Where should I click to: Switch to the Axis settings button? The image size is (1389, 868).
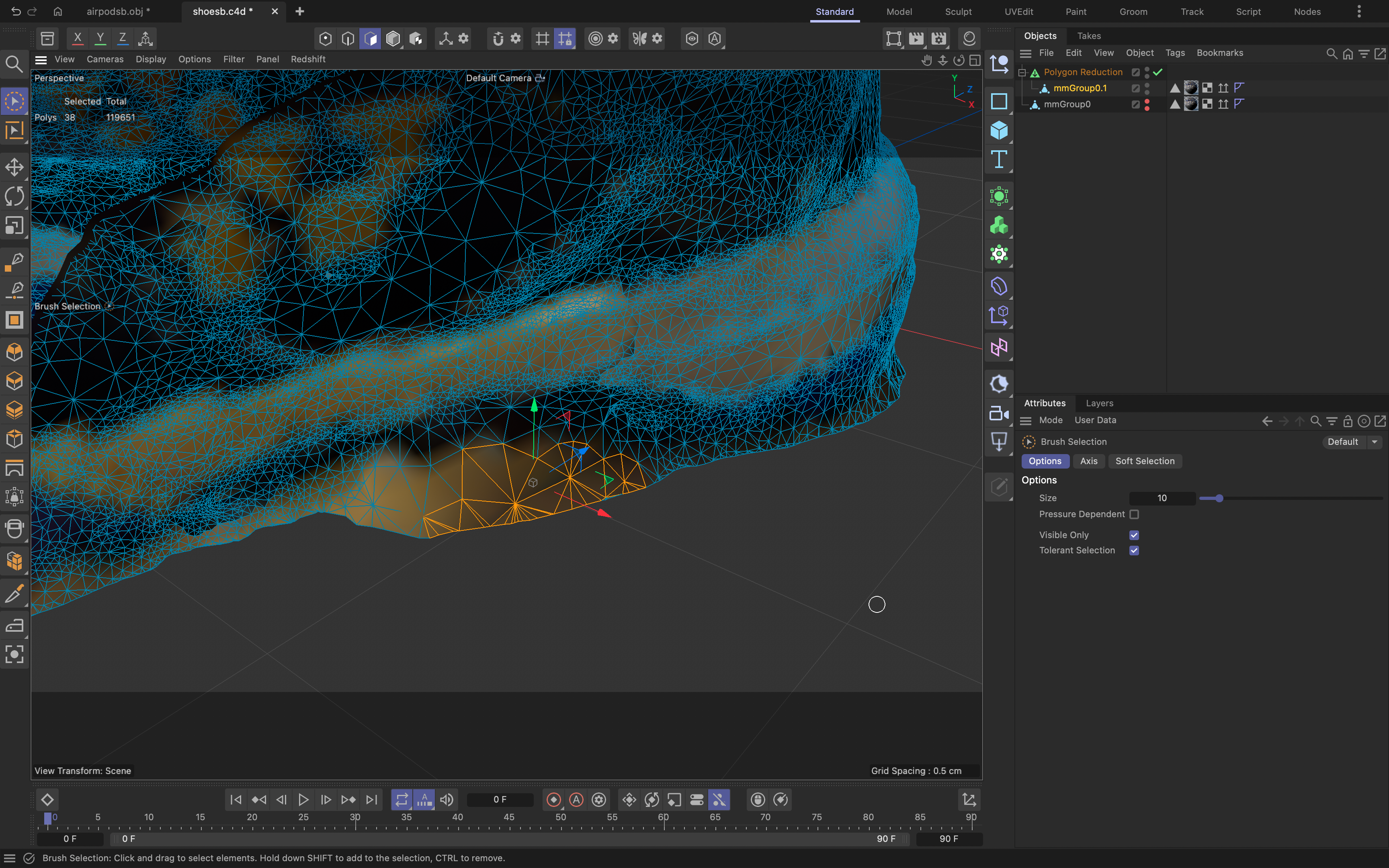click(1088, 461)
